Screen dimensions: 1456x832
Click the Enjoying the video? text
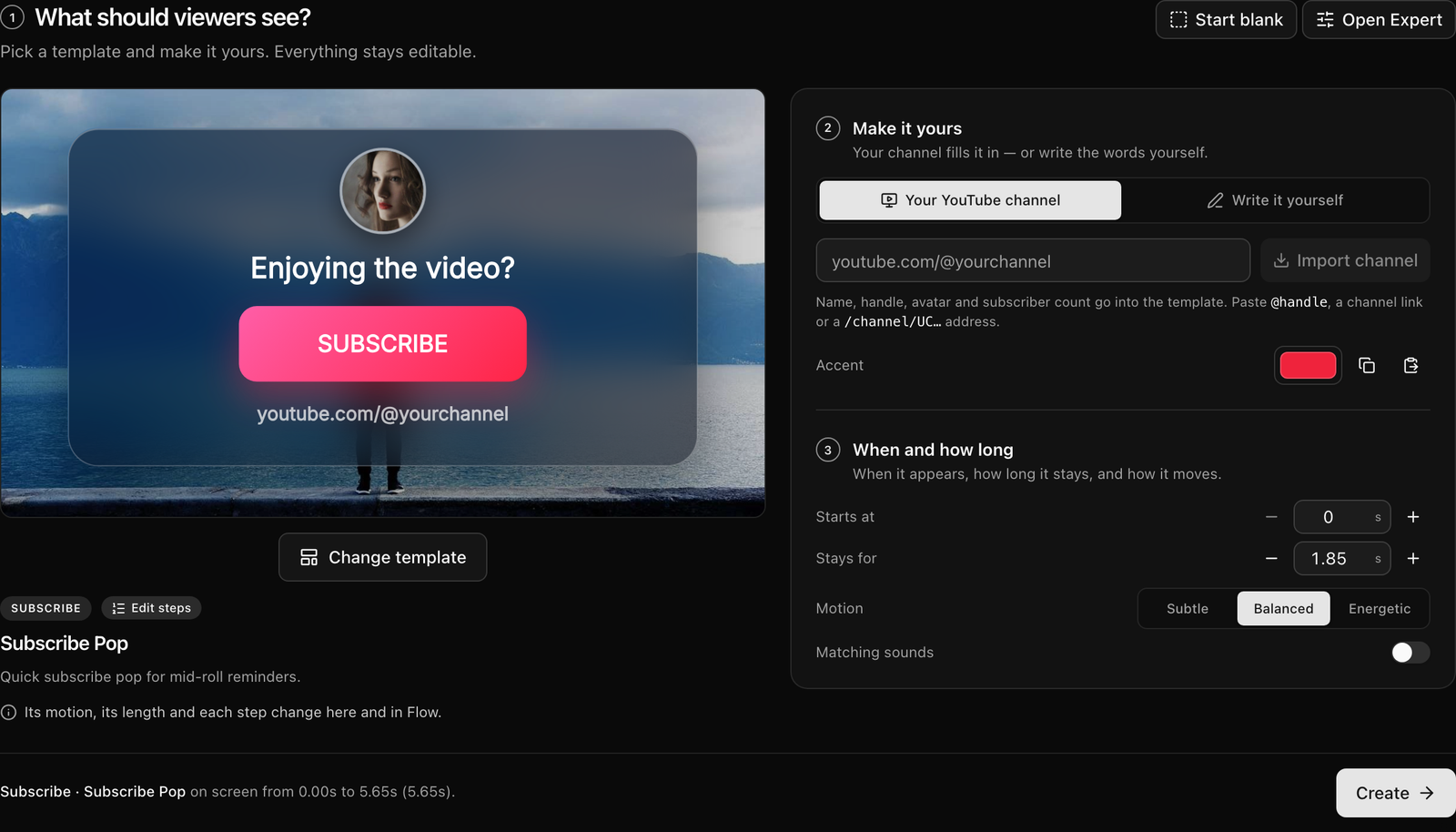tap(382, 268)
